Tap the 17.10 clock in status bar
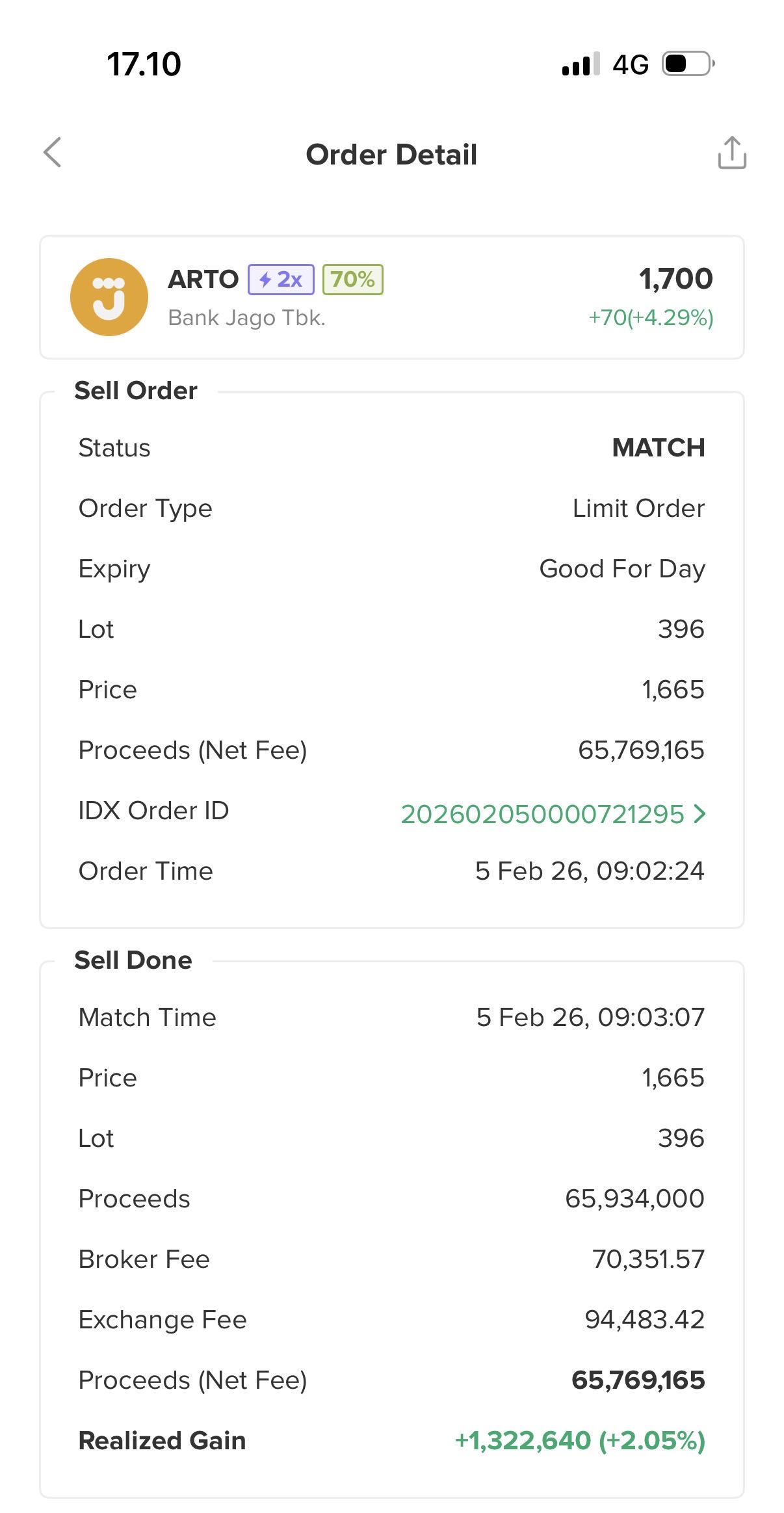 click(144, 64)
